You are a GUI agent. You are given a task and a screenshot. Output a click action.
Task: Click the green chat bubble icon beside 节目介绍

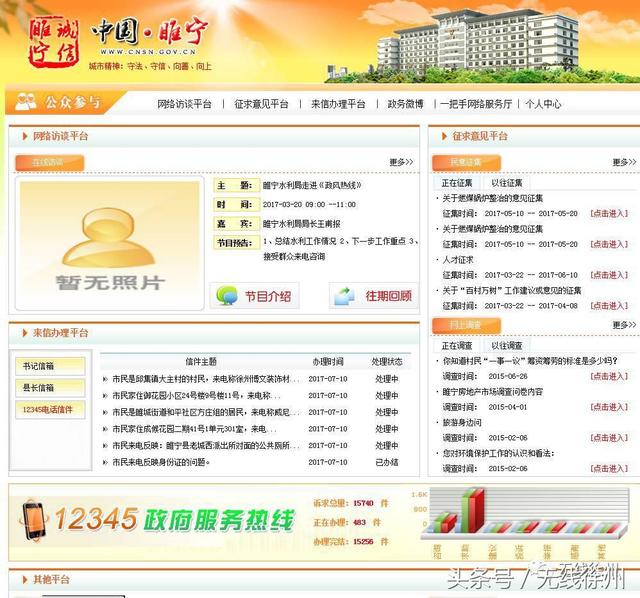227,296
